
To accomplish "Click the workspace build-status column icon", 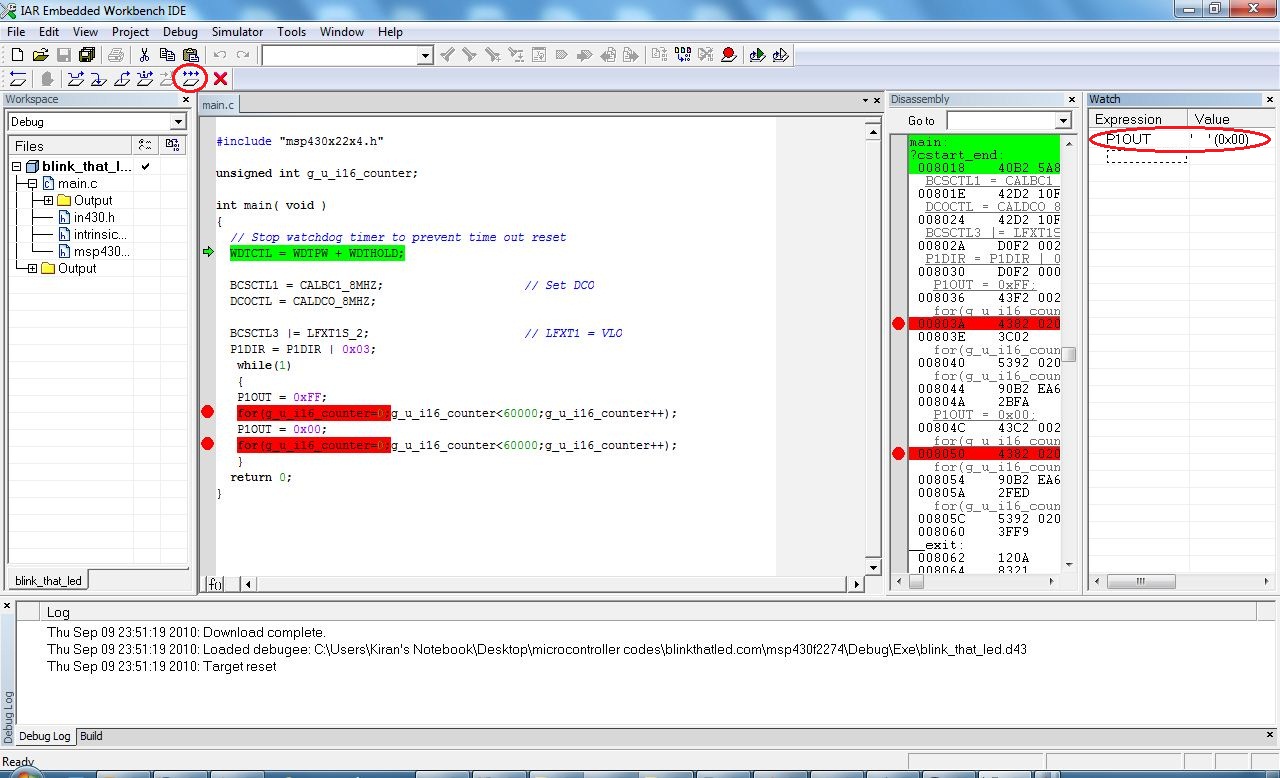I will point(172,145).
